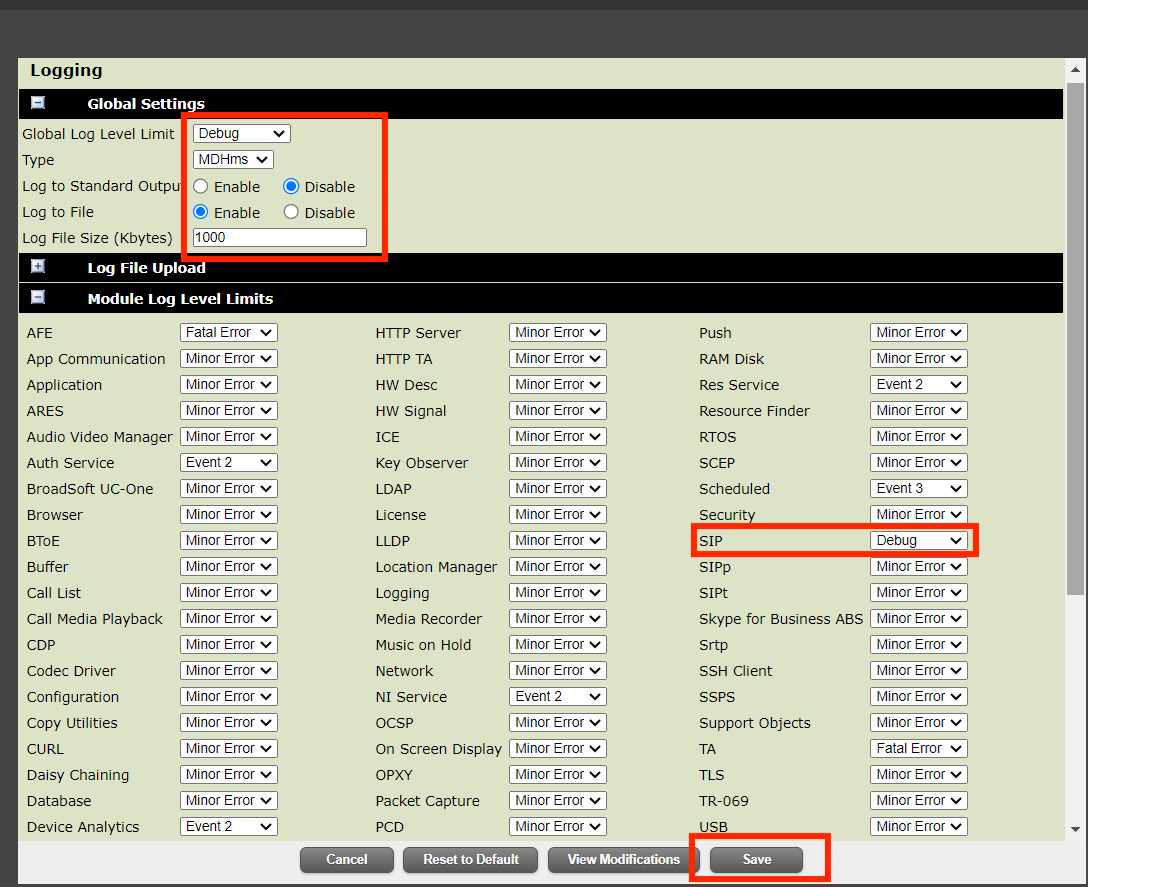Open the Codec Driver level dropdown
This screenshot has height=887, width=1152.
click(228, 670)
